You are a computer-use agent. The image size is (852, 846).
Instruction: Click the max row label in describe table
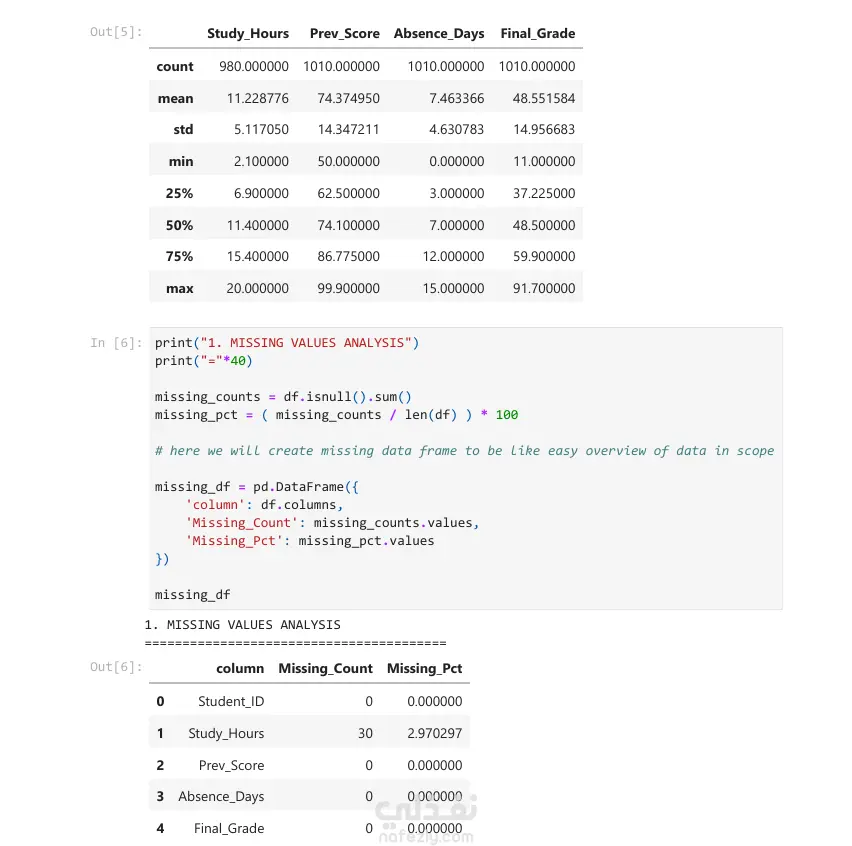180,289
